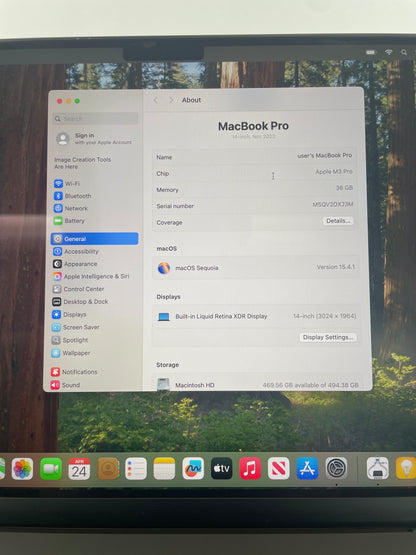Open Desktop & Dock settings
This screenshot has height=555, width=416.
(80, 302)
